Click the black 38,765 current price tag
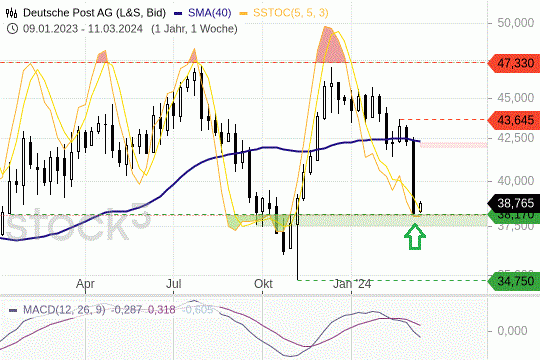Image resolution: width=540 pixels, height=360 pixels. [514, 203]
